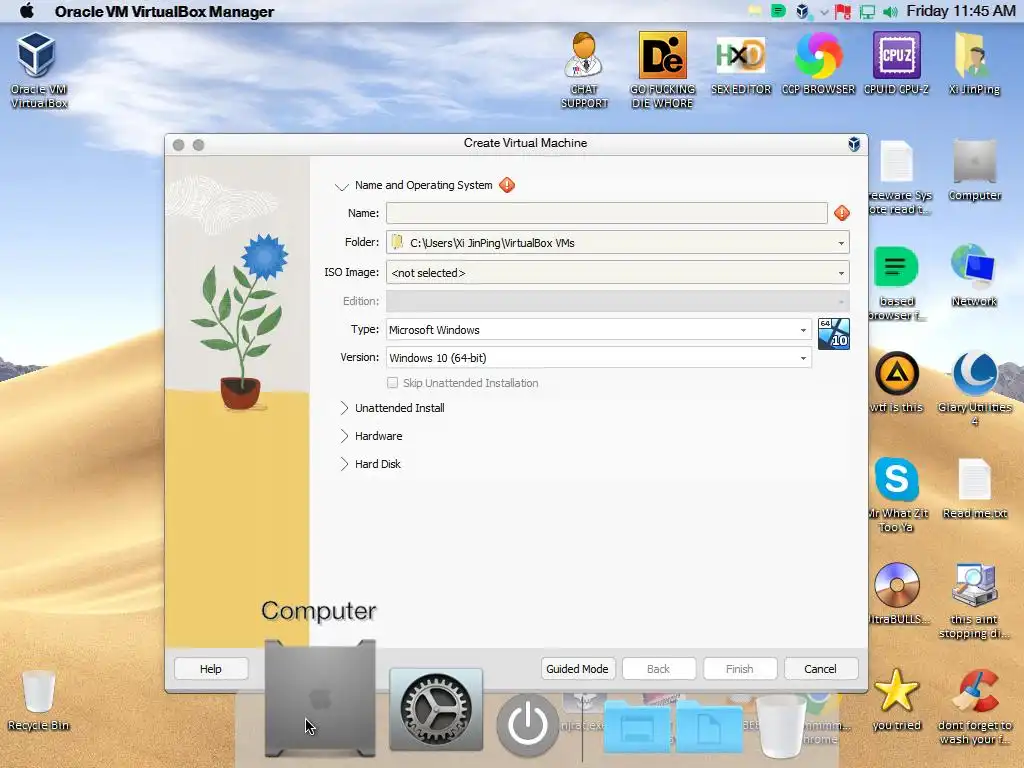Launch the CCP BROWSER desktop icon
1024x768 pixels.
pos(818,63)
